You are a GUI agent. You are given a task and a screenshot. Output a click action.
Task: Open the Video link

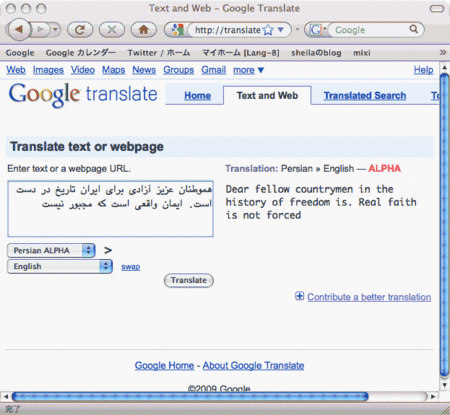point(83,70)
